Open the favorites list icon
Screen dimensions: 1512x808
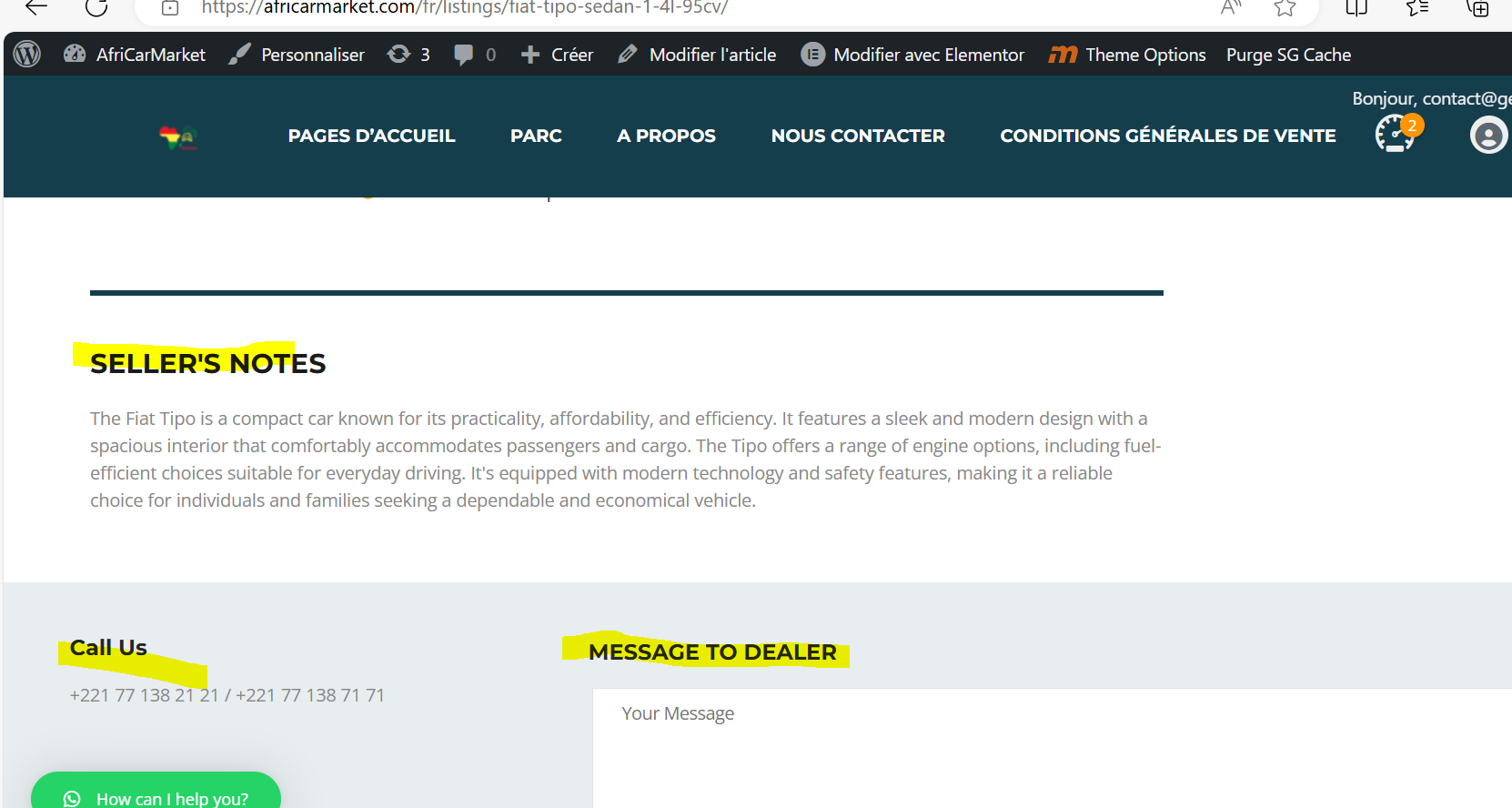1417,8
